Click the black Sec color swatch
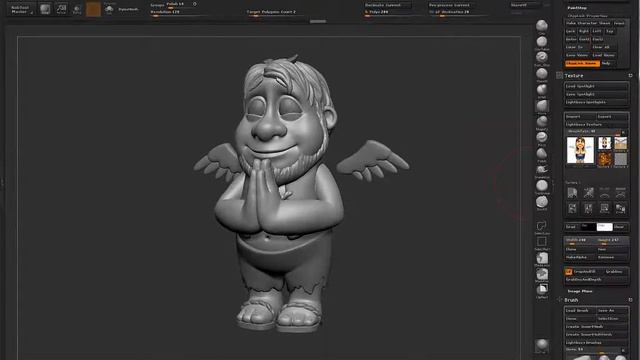640x360 pixels. pyautogui.click(x=588, y=227)
